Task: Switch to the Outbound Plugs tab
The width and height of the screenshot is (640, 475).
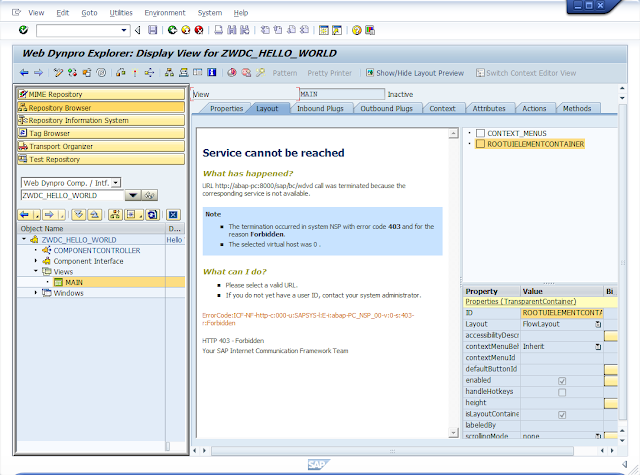Action: click(x=386, y=109)
